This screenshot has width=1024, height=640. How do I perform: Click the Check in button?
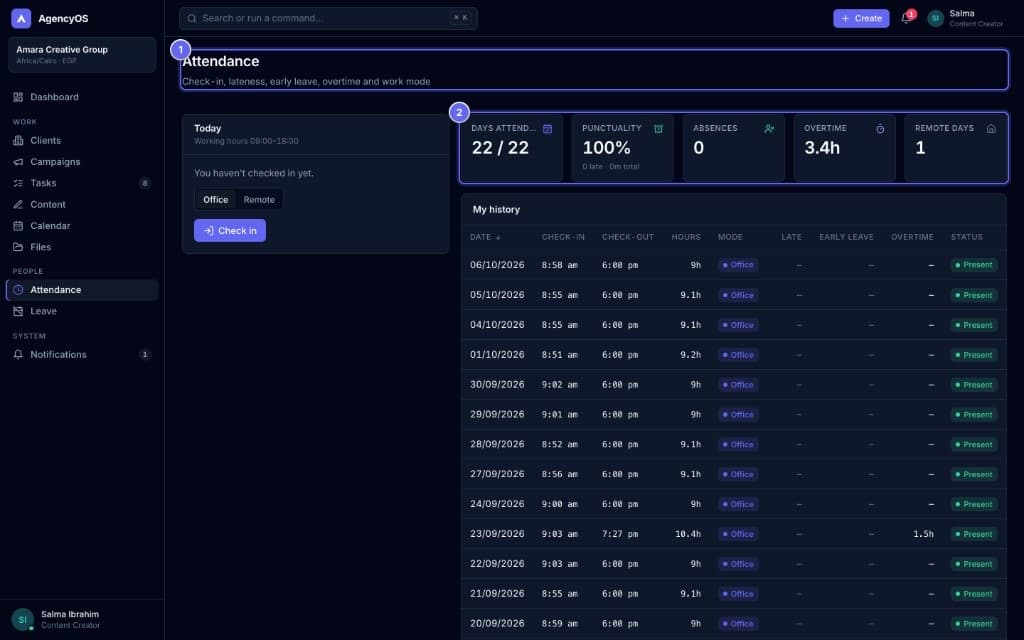(230, 231)
